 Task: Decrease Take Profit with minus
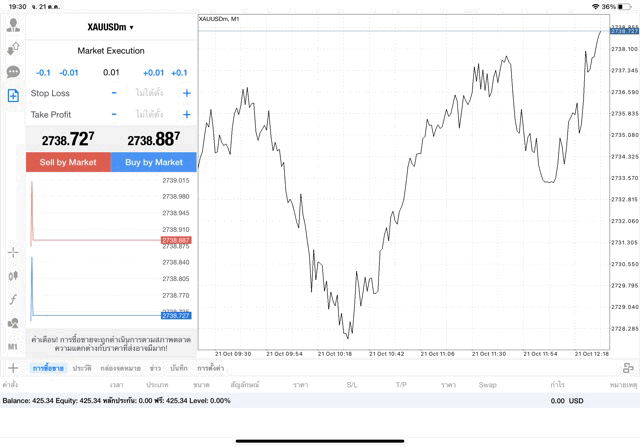pyautogui.click(x=114, y=115)
